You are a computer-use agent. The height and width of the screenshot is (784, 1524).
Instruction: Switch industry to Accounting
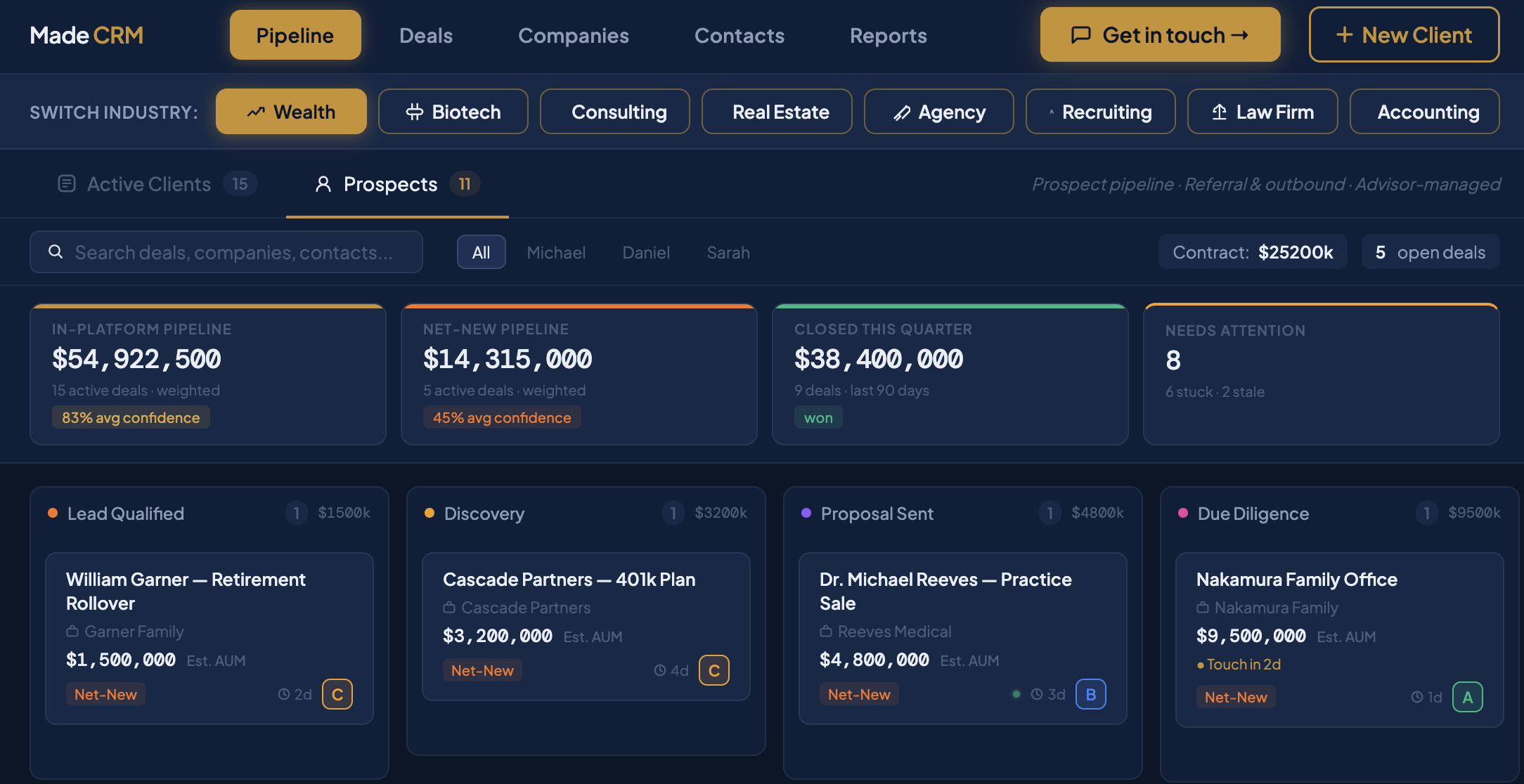(x=1425, y=112)
